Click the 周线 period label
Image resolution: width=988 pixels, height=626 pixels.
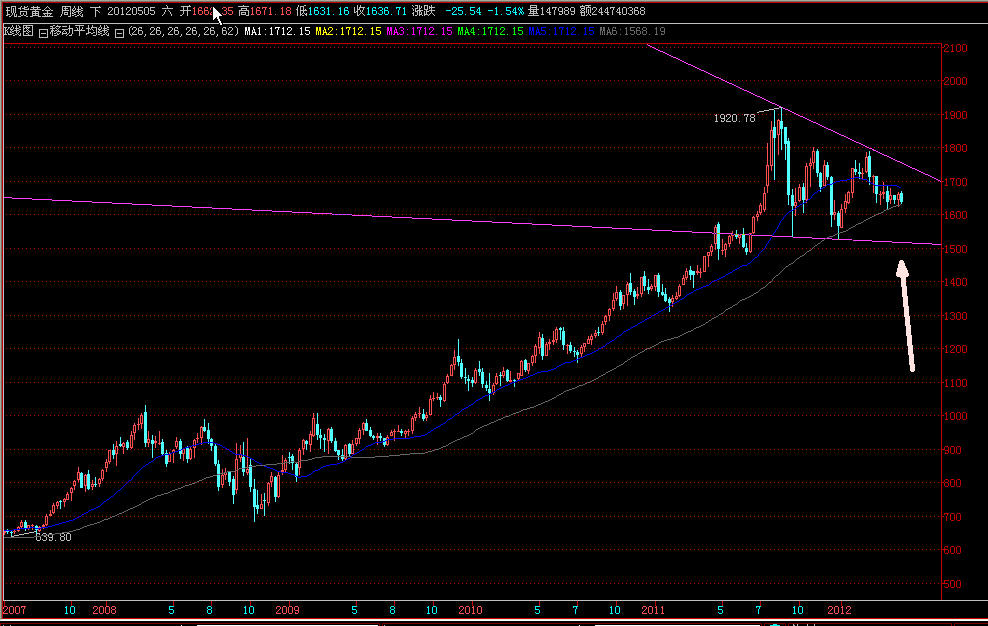[x=72, y=11]
